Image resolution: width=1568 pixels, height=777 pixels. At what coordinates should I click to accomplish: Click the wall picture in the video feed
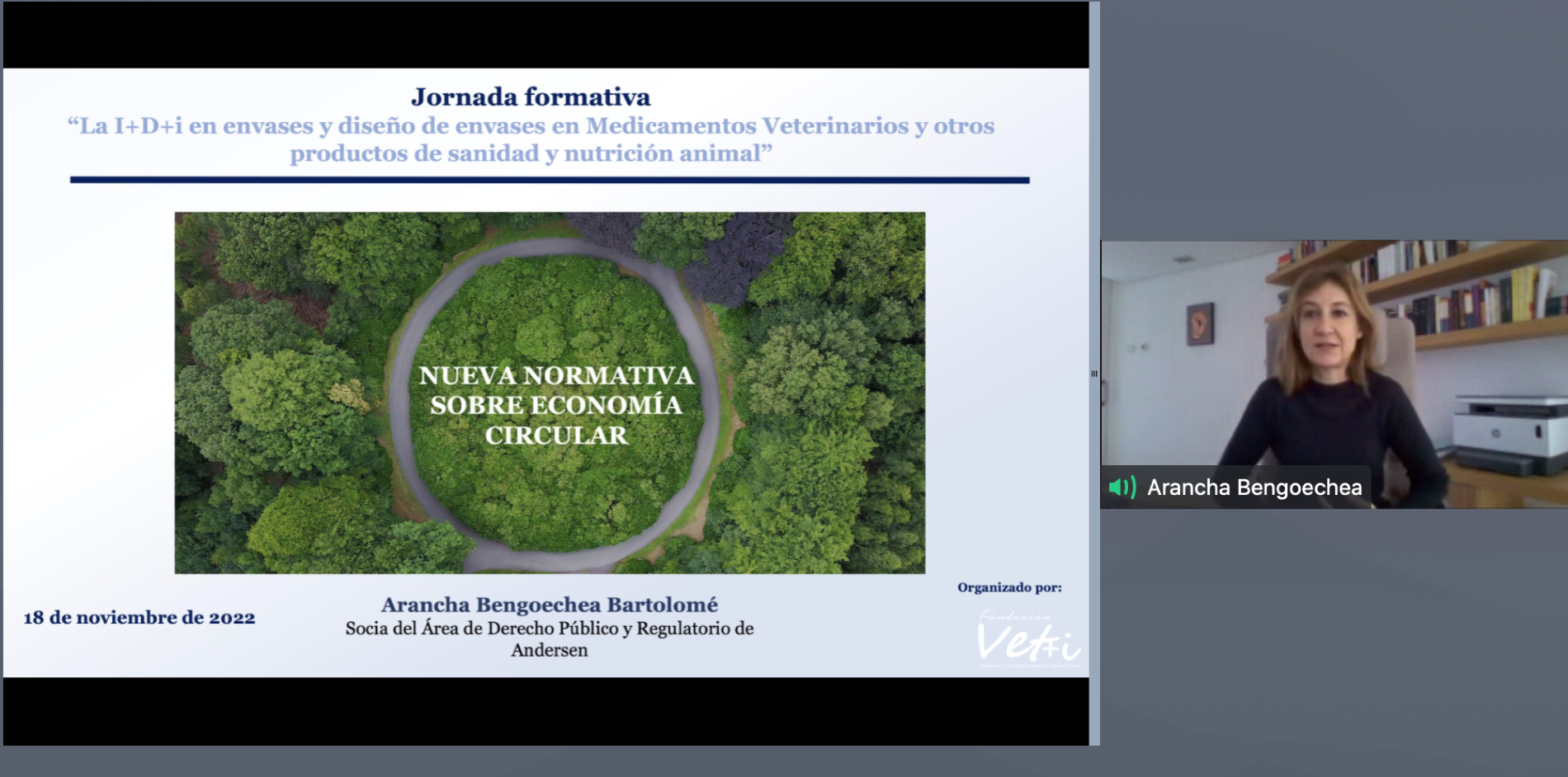[x=1200, y=323]
